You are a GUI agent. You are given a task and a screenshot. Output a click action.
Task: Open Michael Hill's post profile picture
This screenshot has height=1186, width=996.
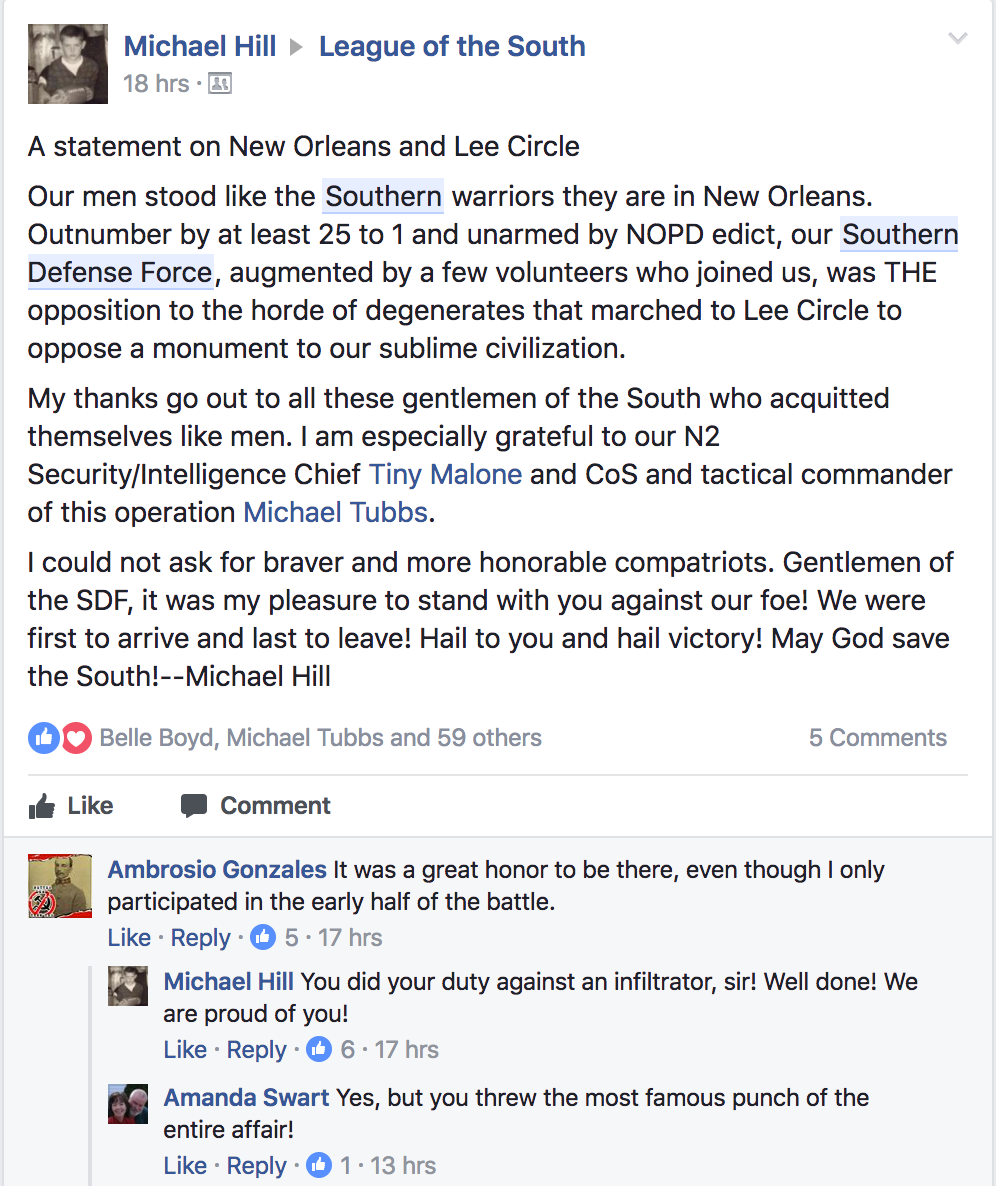[x=68, y=64]
